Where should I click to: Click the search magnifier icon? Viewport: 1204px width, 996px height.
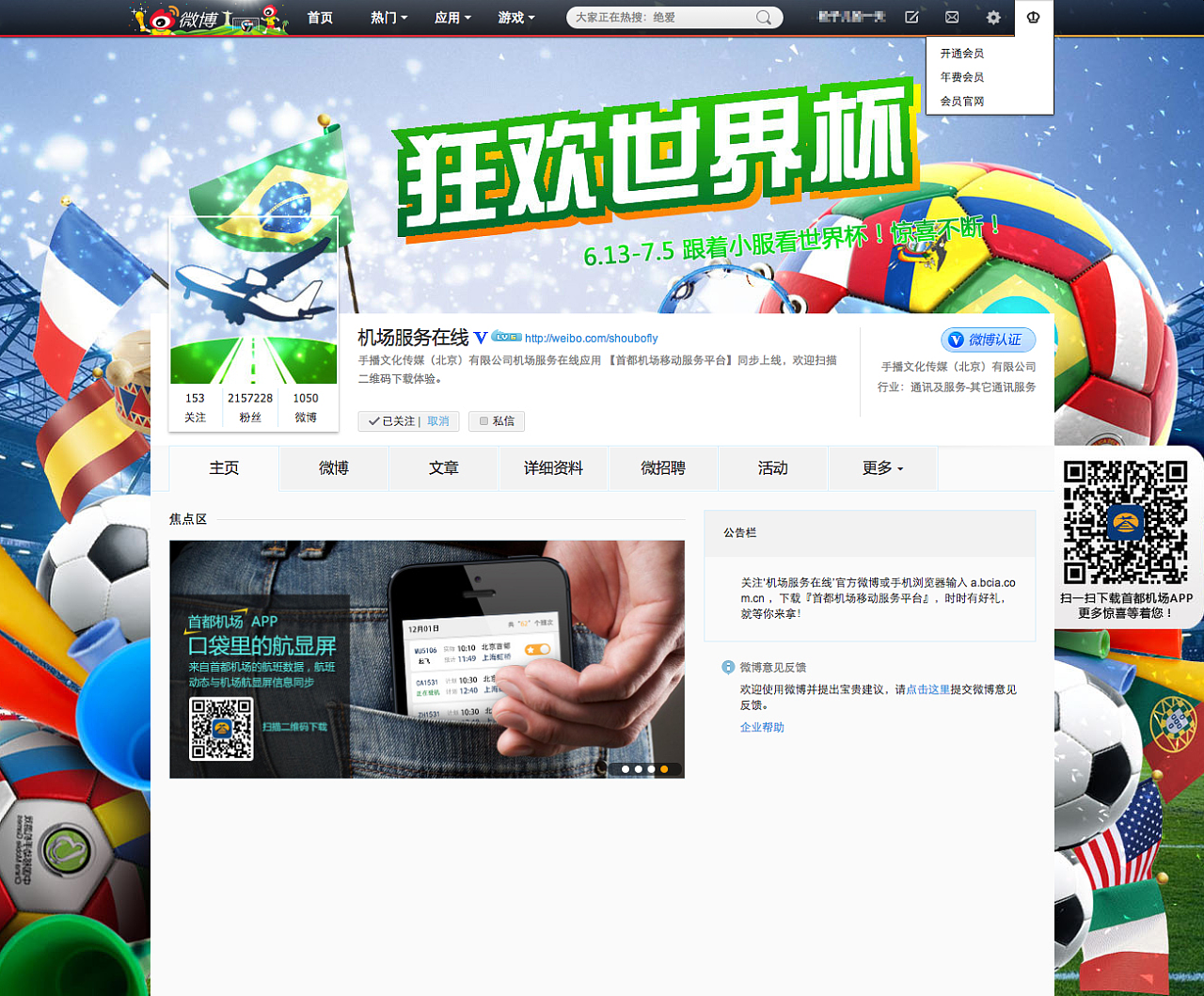click(764, 18)
